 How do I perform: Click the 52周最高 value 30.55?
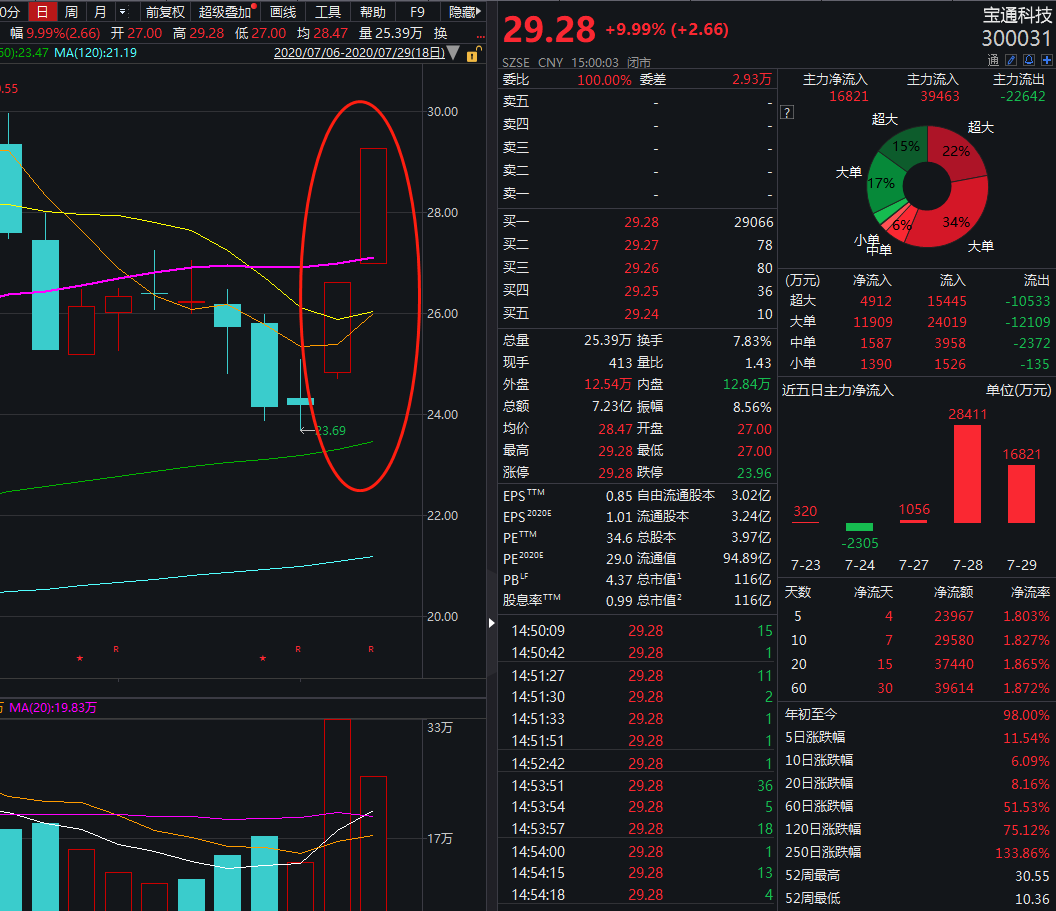(1032, 875)
